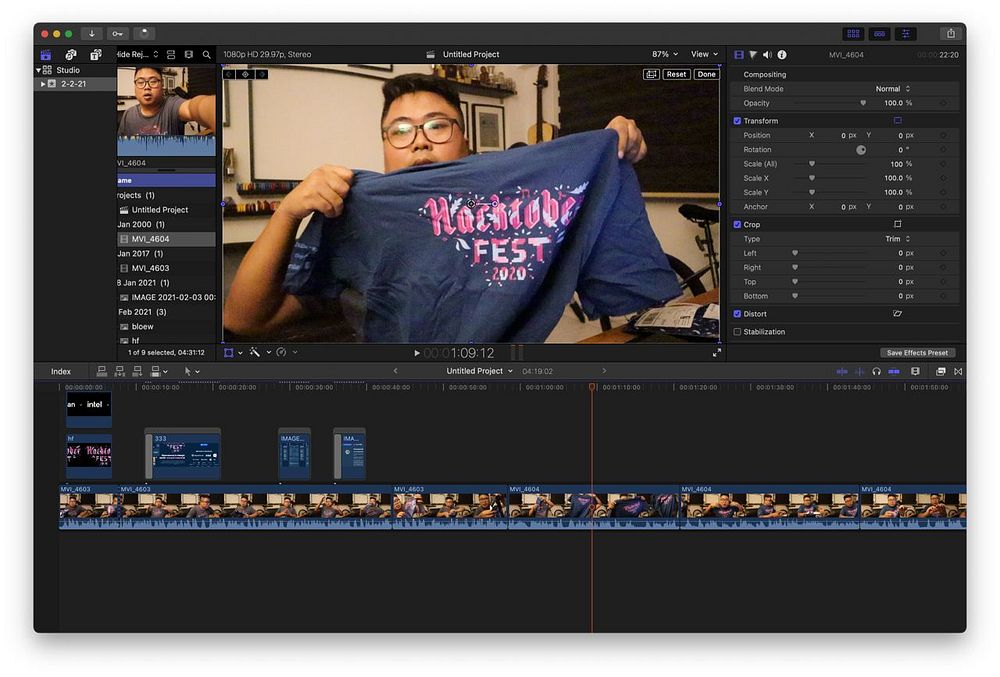Open the viewer zoom 87% dropdown

pos(665,55)
